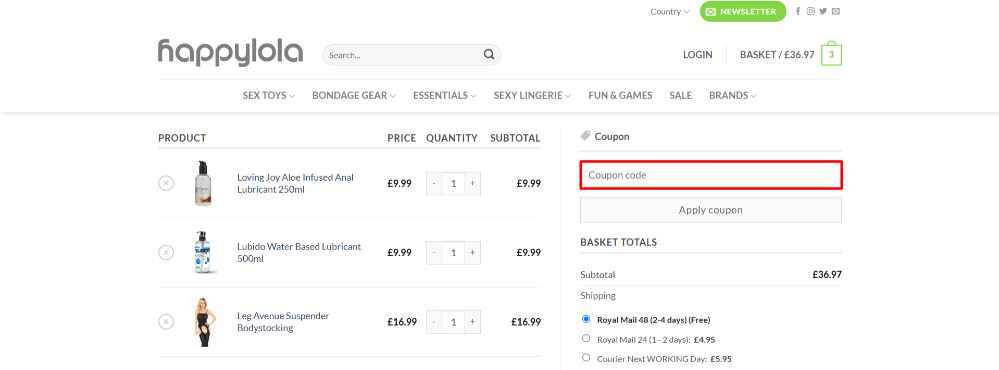This screenshot has width=999, height=370.
Task: Increase quantity of Leg Avenue Bodystocking
Action: point(472,322)
